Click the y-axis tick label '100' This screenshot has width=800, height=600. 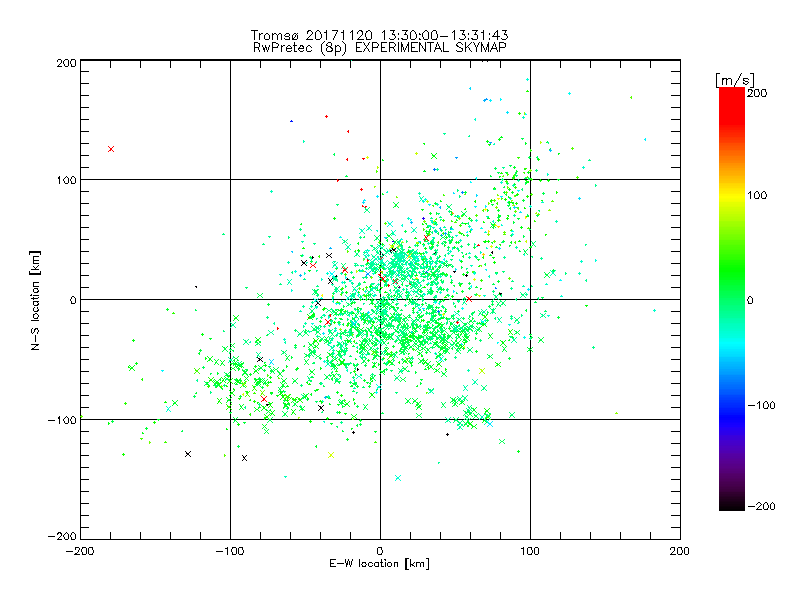click(66, 180)
